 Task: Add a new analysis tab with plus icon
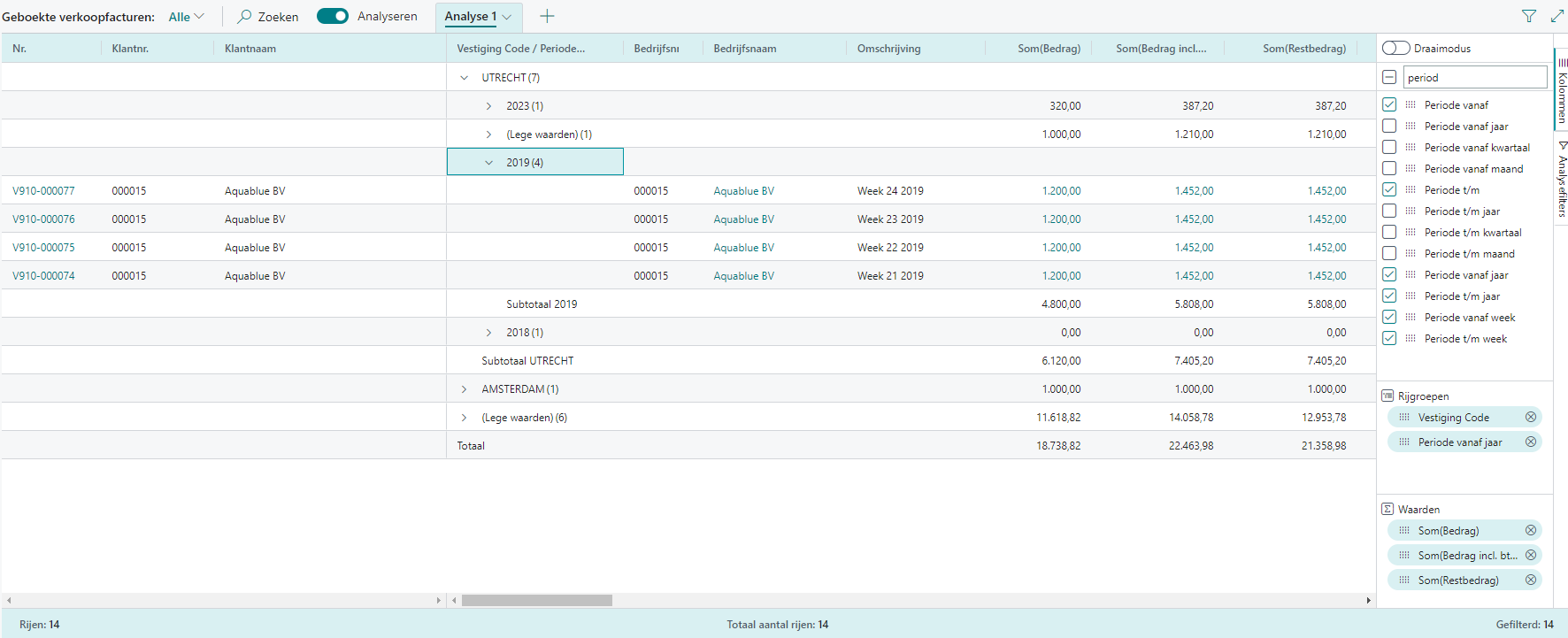pyautogui.click(x=547, y=16)
